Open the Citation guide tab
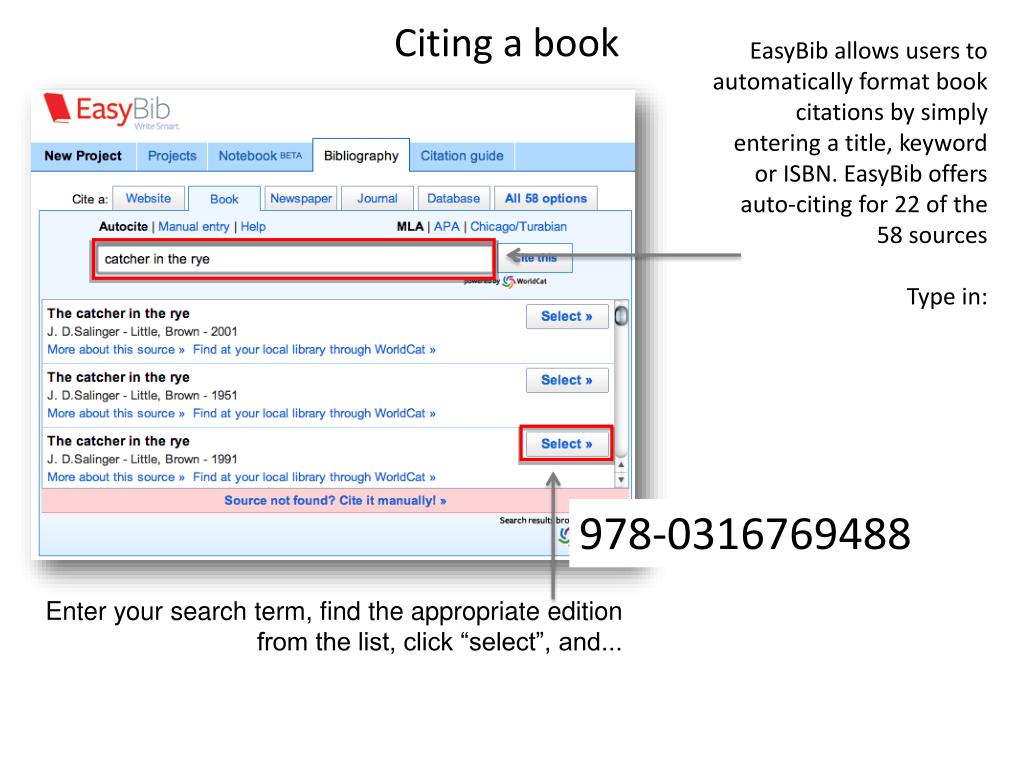Screen dimensions: 1024x768 (462, 156)
